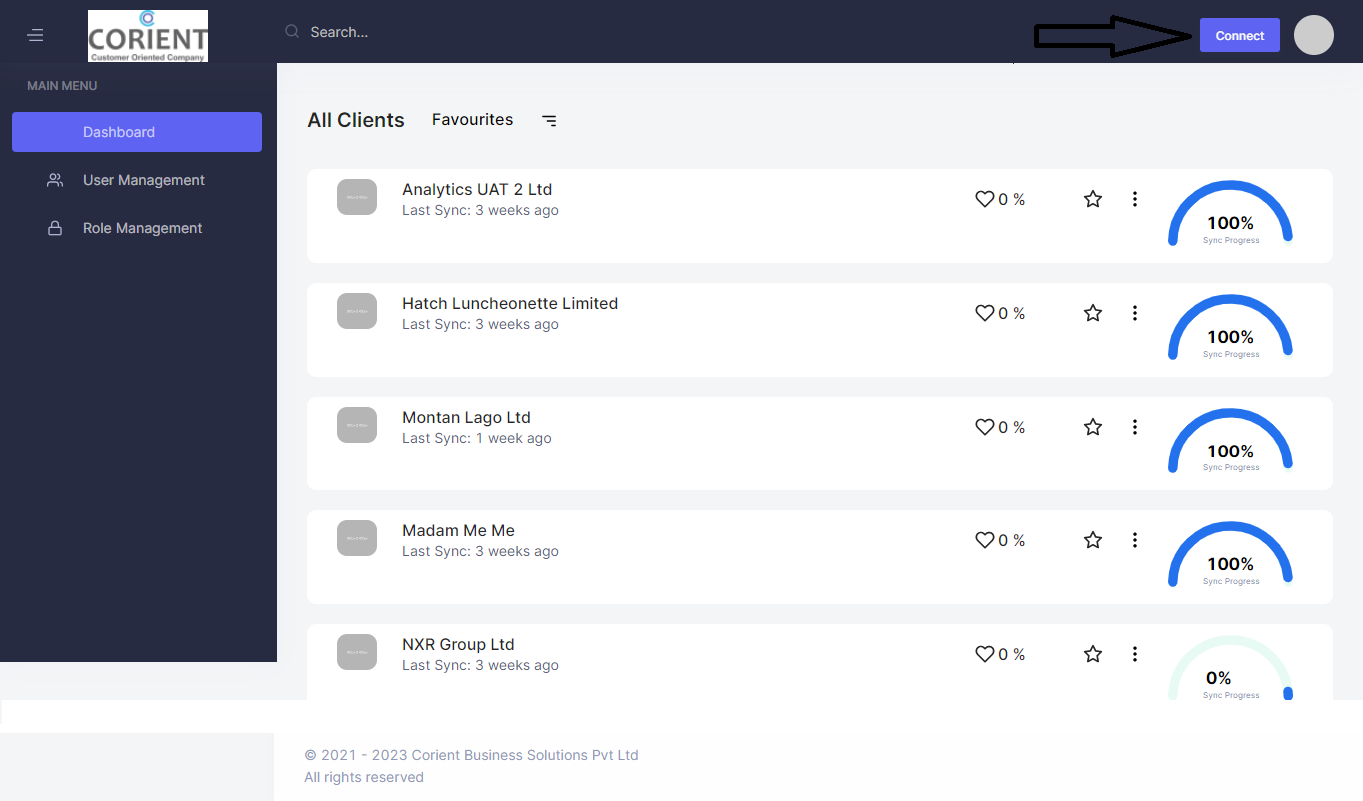The image size is (1363, 801).
Task: Collapse sidebar with hamburger menu icon
Action: coord(35,35)
